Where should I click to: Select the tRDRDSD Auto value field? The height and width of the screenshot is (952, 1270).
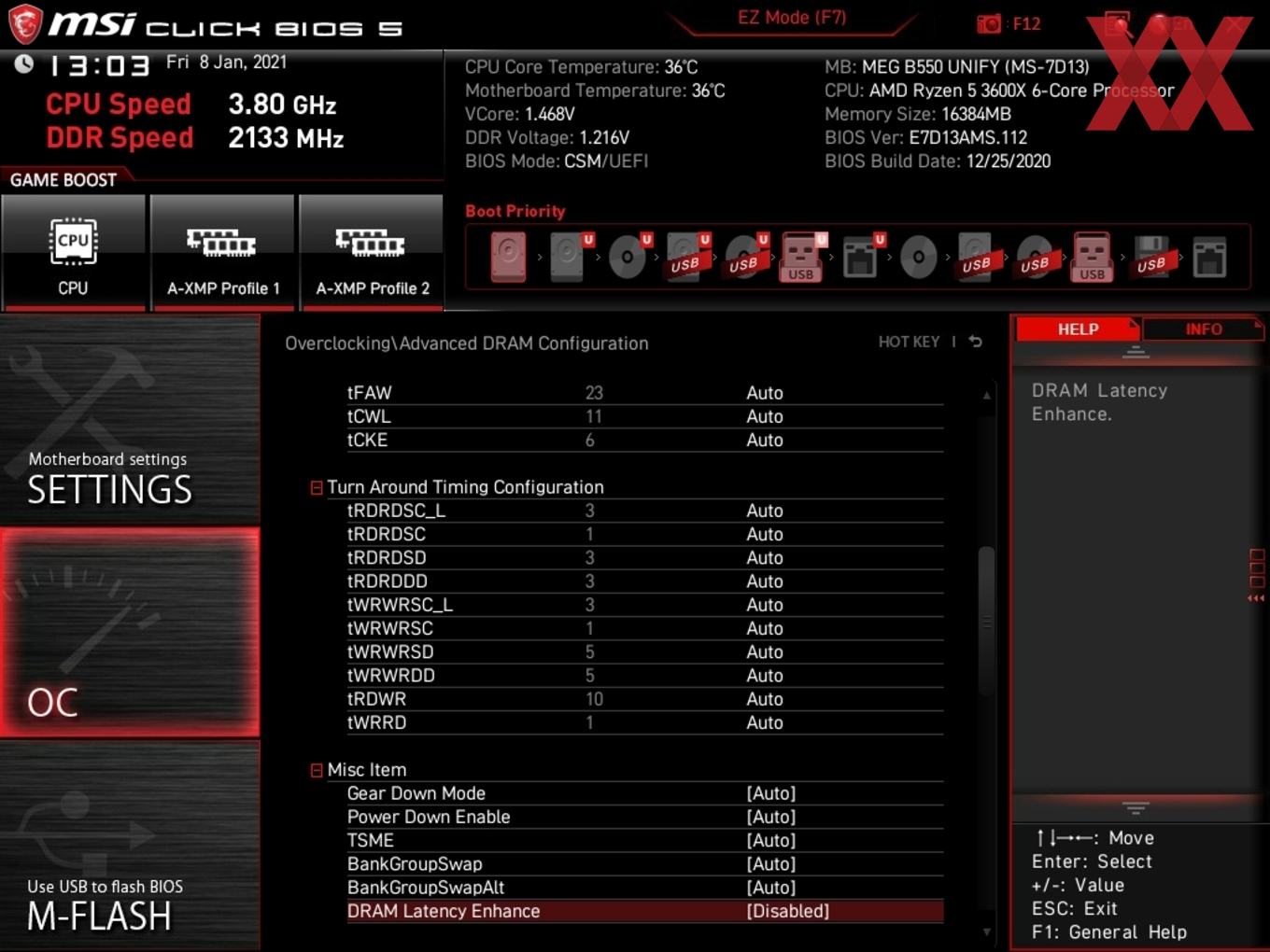(x=765, y=557)
